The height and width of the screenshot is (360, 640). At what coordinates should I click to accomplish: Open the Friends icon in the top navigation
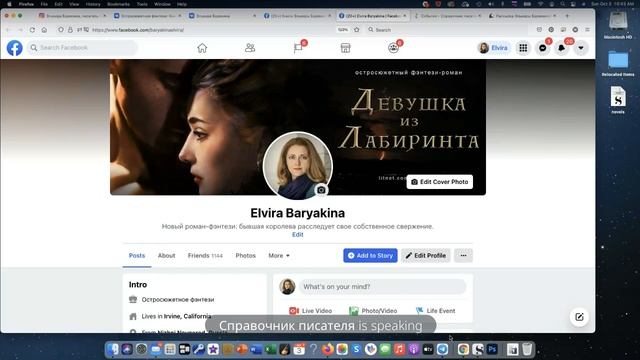[250, 48]
